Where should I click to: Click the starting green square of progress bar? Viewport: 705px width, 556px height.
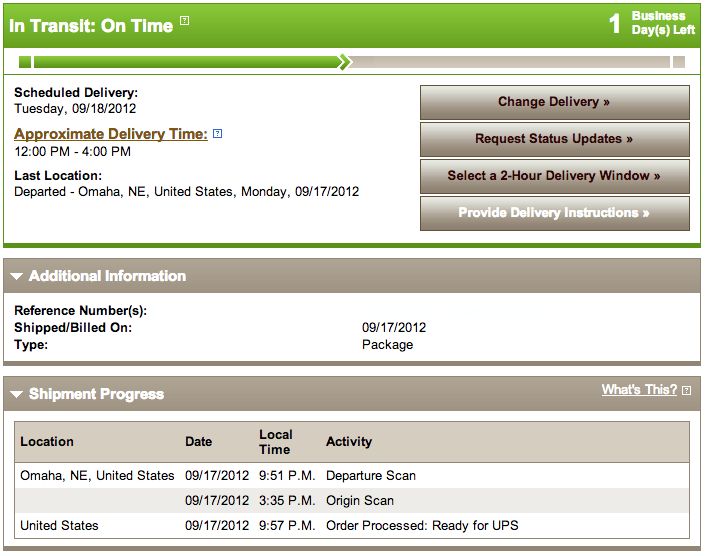pyautogui.click(x=25, y=62)
